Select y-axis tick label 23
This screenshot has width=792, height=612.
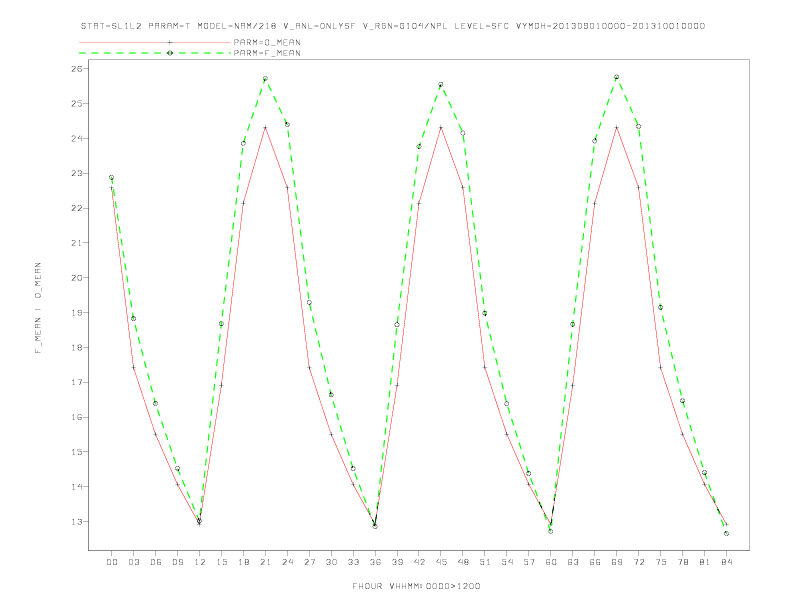coord(77,173)
